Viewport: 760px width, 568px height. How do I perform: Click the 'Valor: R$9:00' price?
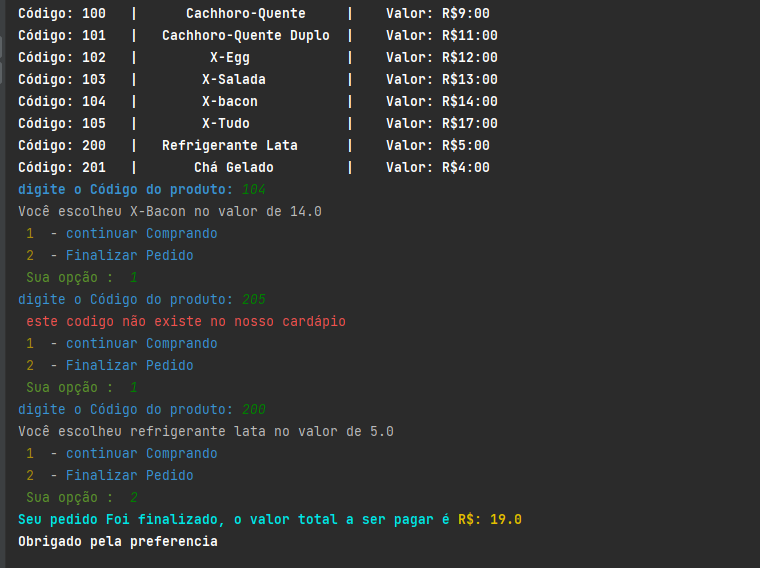438,14
